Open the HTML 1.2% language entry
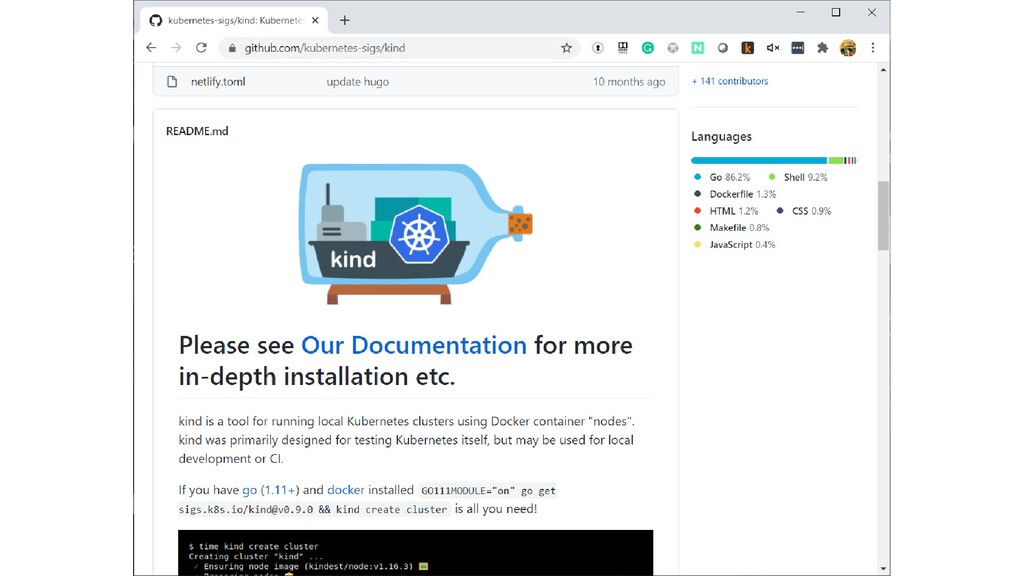Screen dimensions: 1024x576 click(x=726, y=211)
